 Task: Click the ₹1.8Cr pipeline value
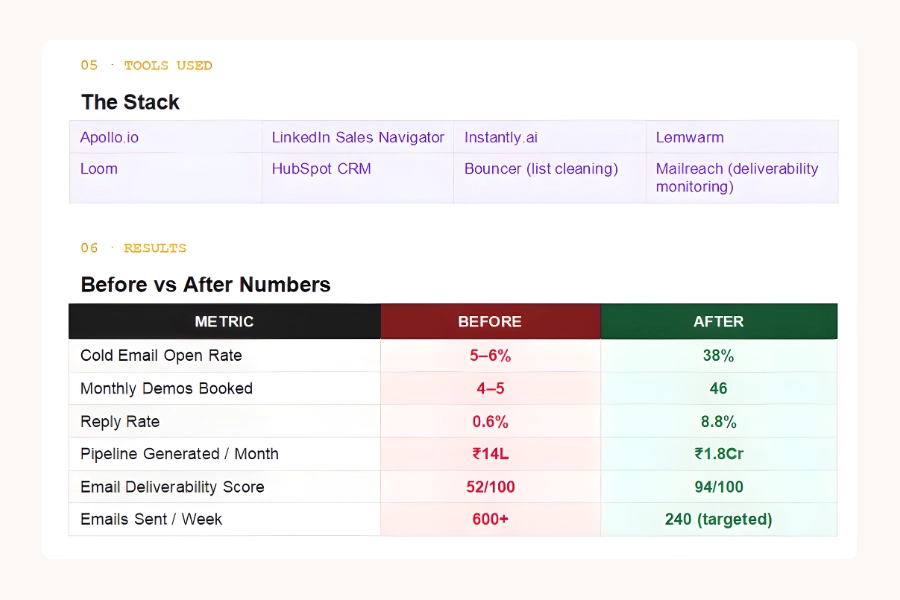coord(718,453)
